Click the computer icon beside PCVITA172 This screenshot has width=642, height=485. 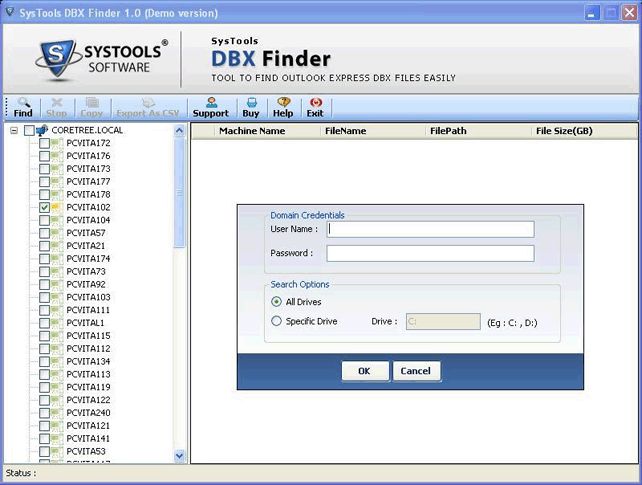(x=57, y=143)
